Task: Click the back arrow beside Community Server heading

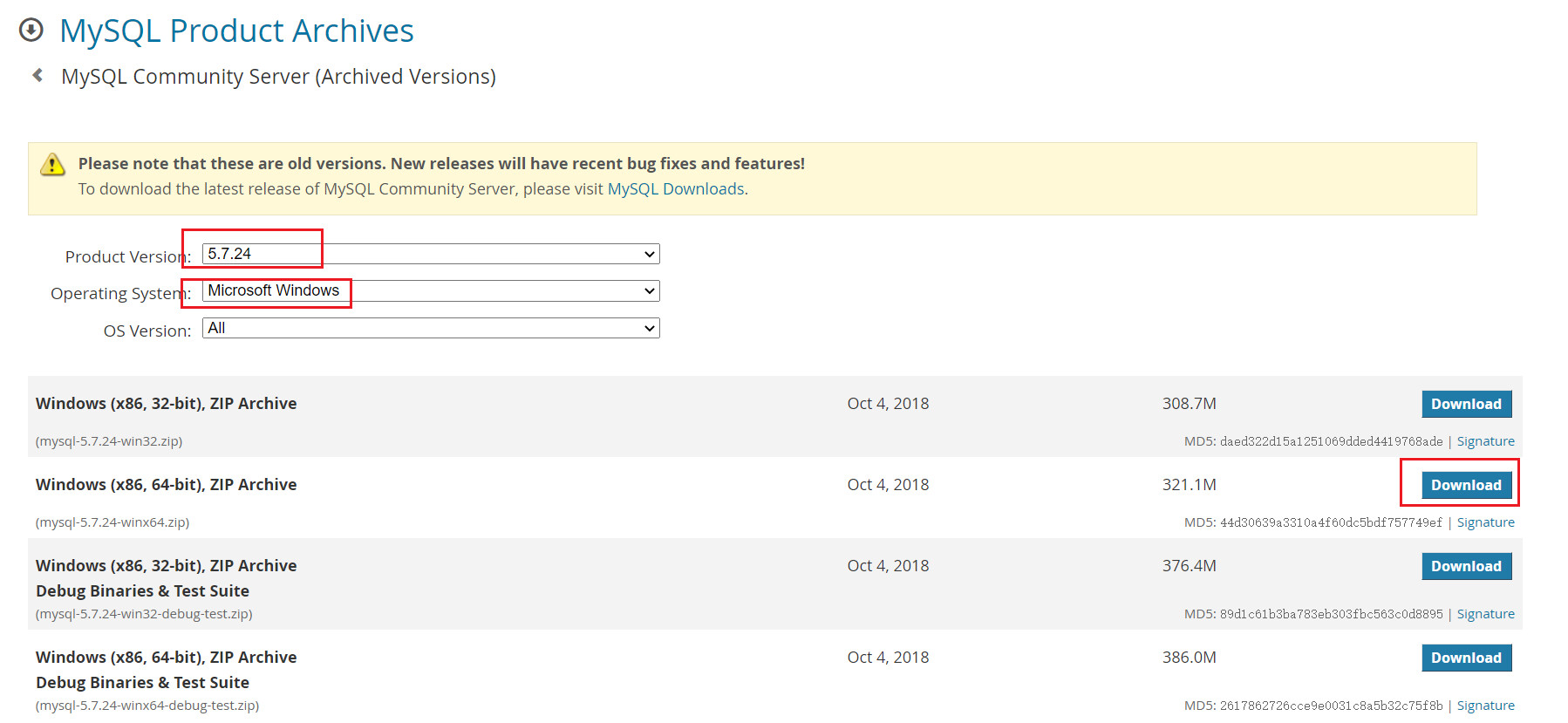Action: [37, 76]
